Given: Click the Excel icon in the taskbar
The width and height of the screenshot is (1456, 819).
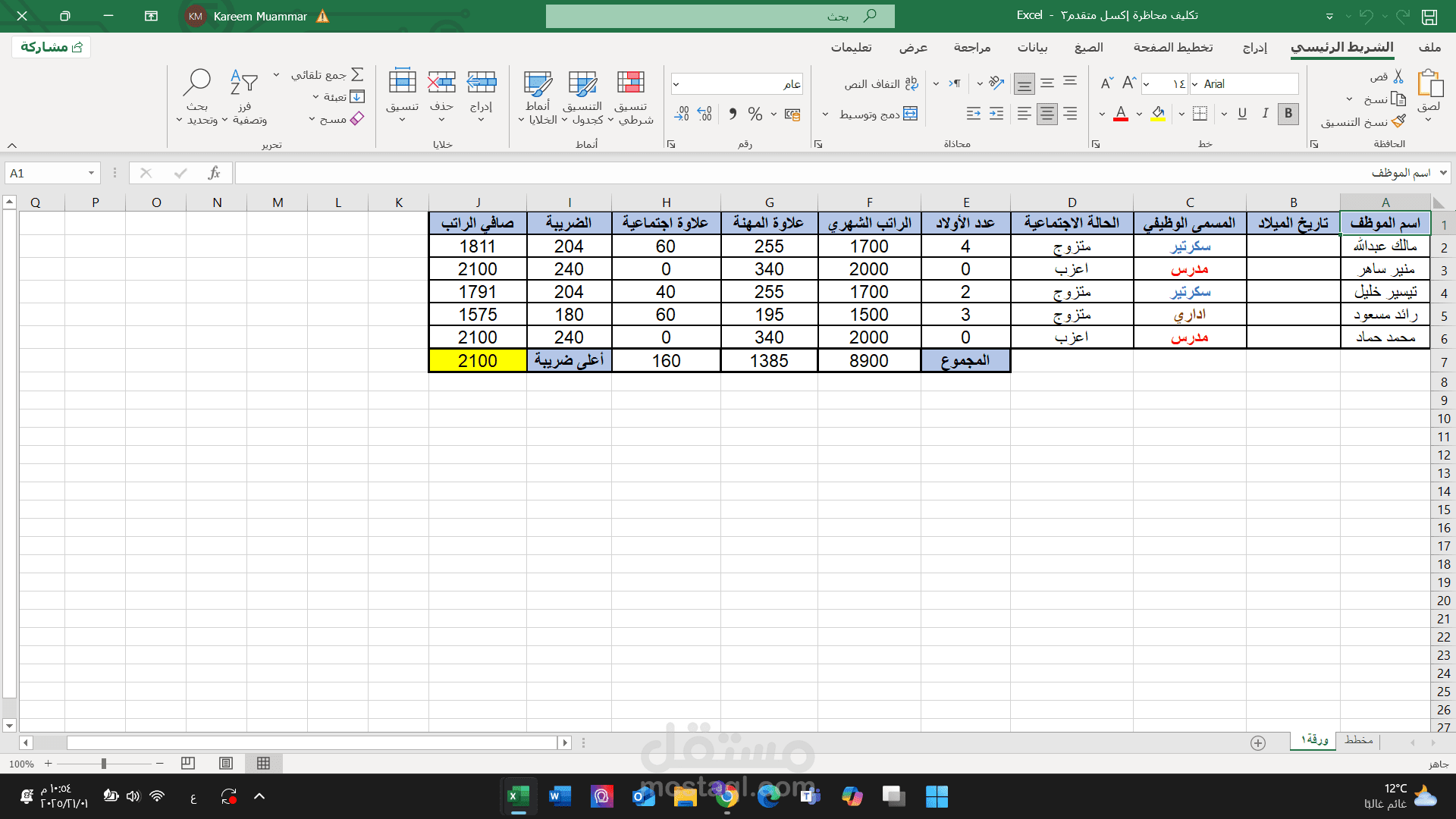Looking at the screenshot, I should click(x=519, y=796).
